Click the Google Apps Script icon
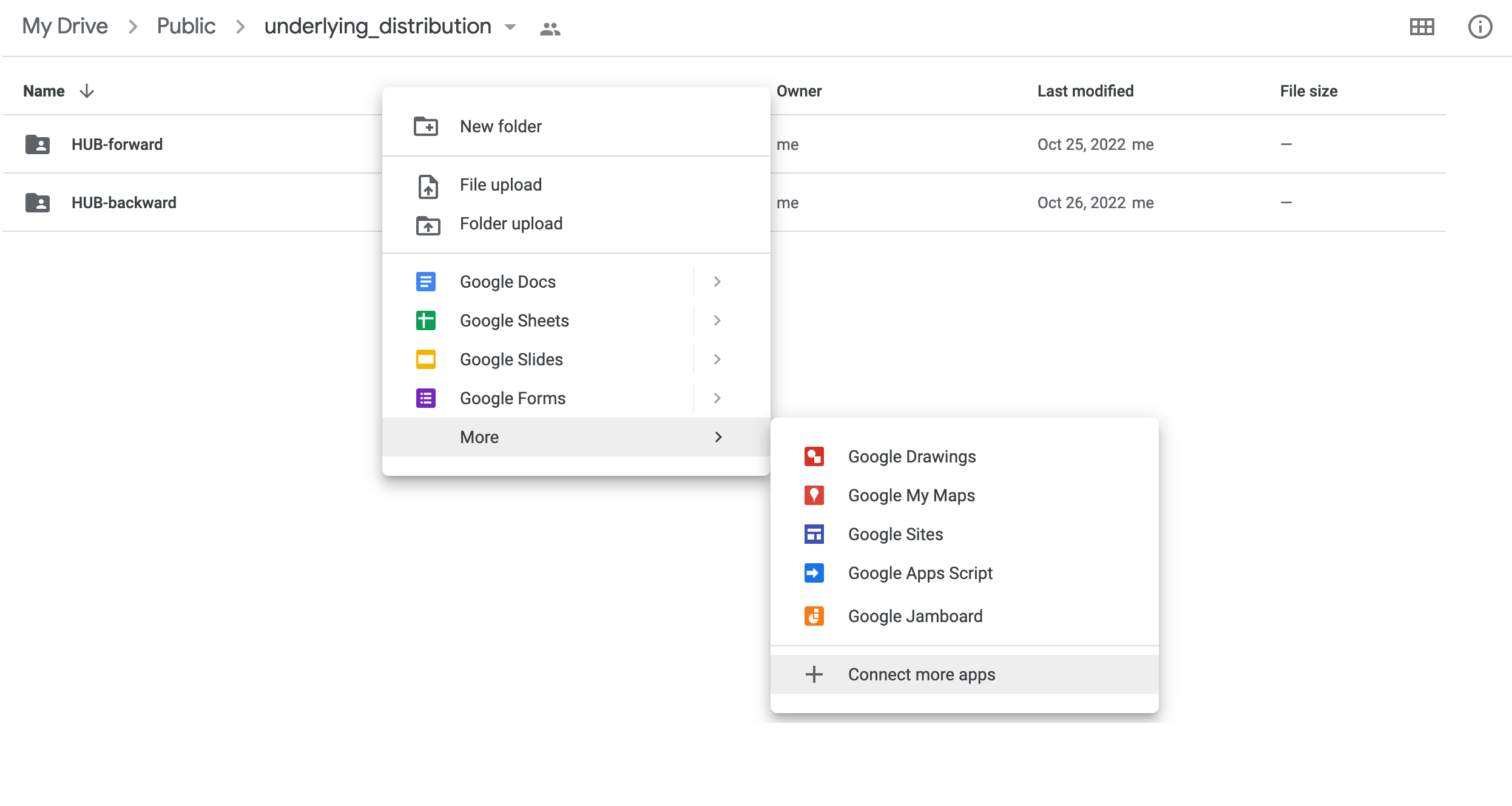 814,573
